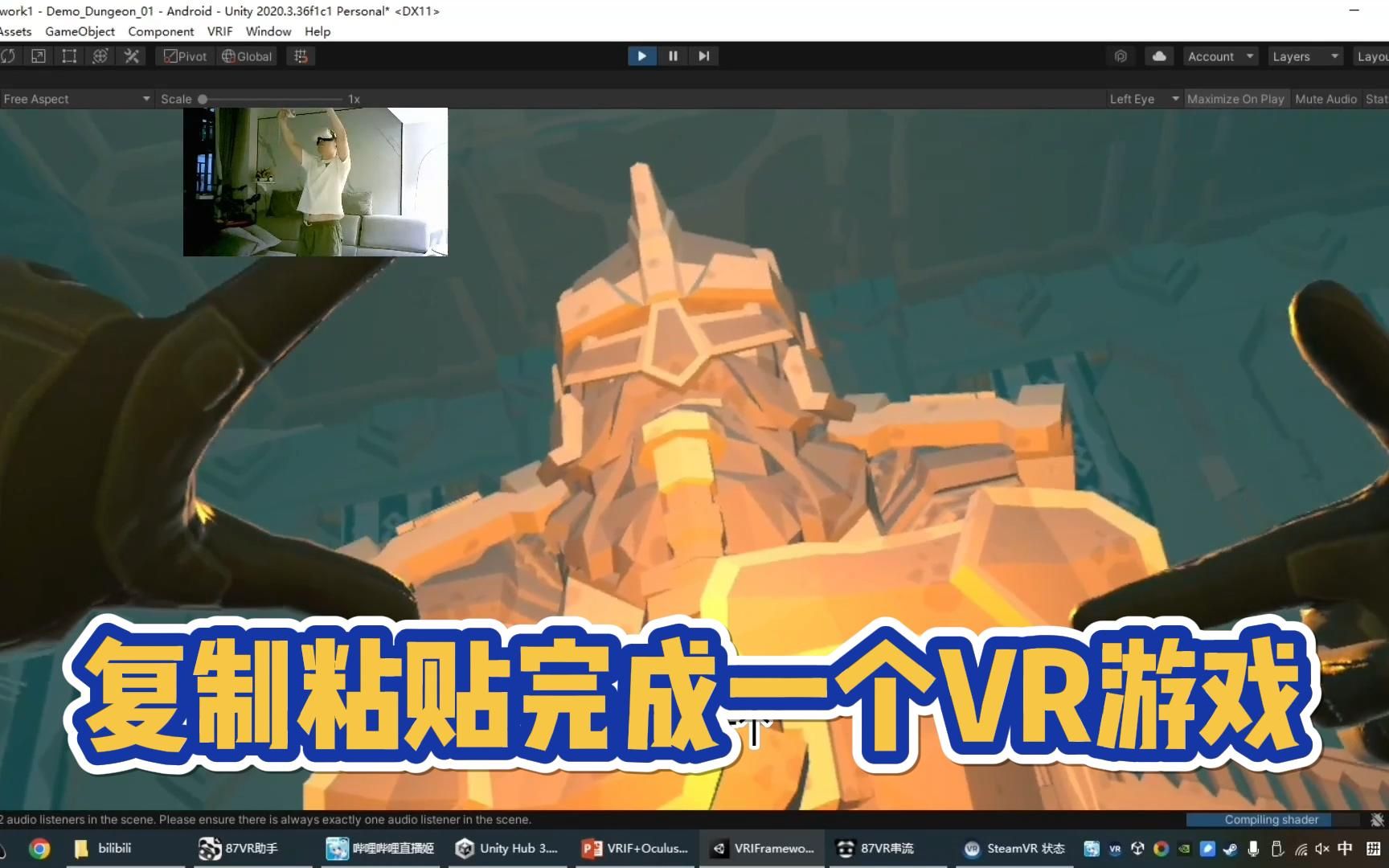Enable Maximize On Play in Game view
The width and height of the screenshot is (1389, 868).
click(1235, 98)
